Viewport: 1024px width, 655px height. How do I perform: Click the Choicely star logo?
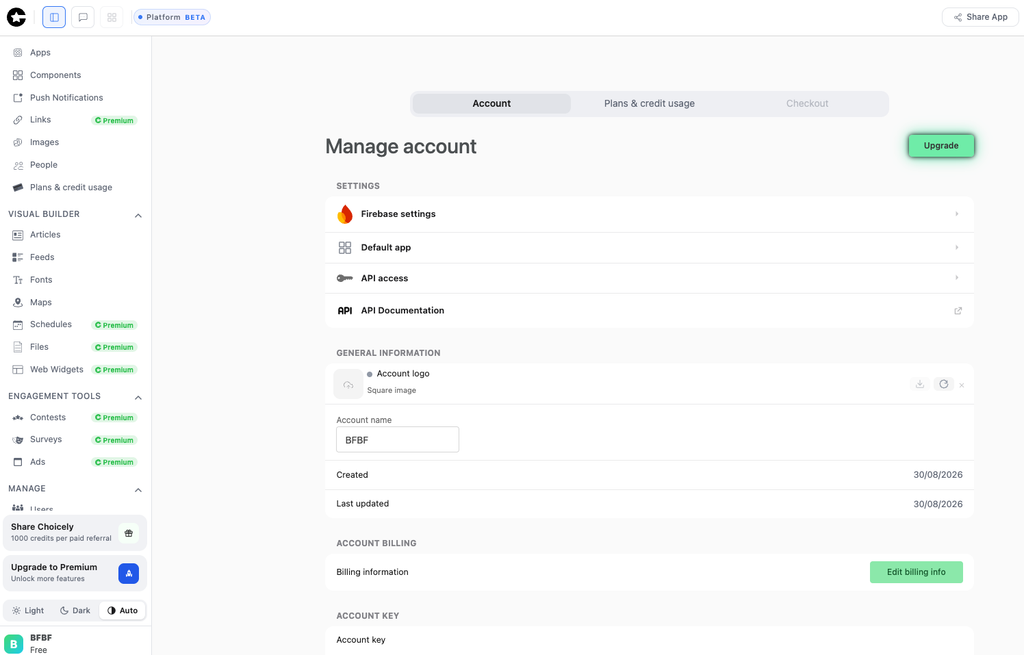16,17
